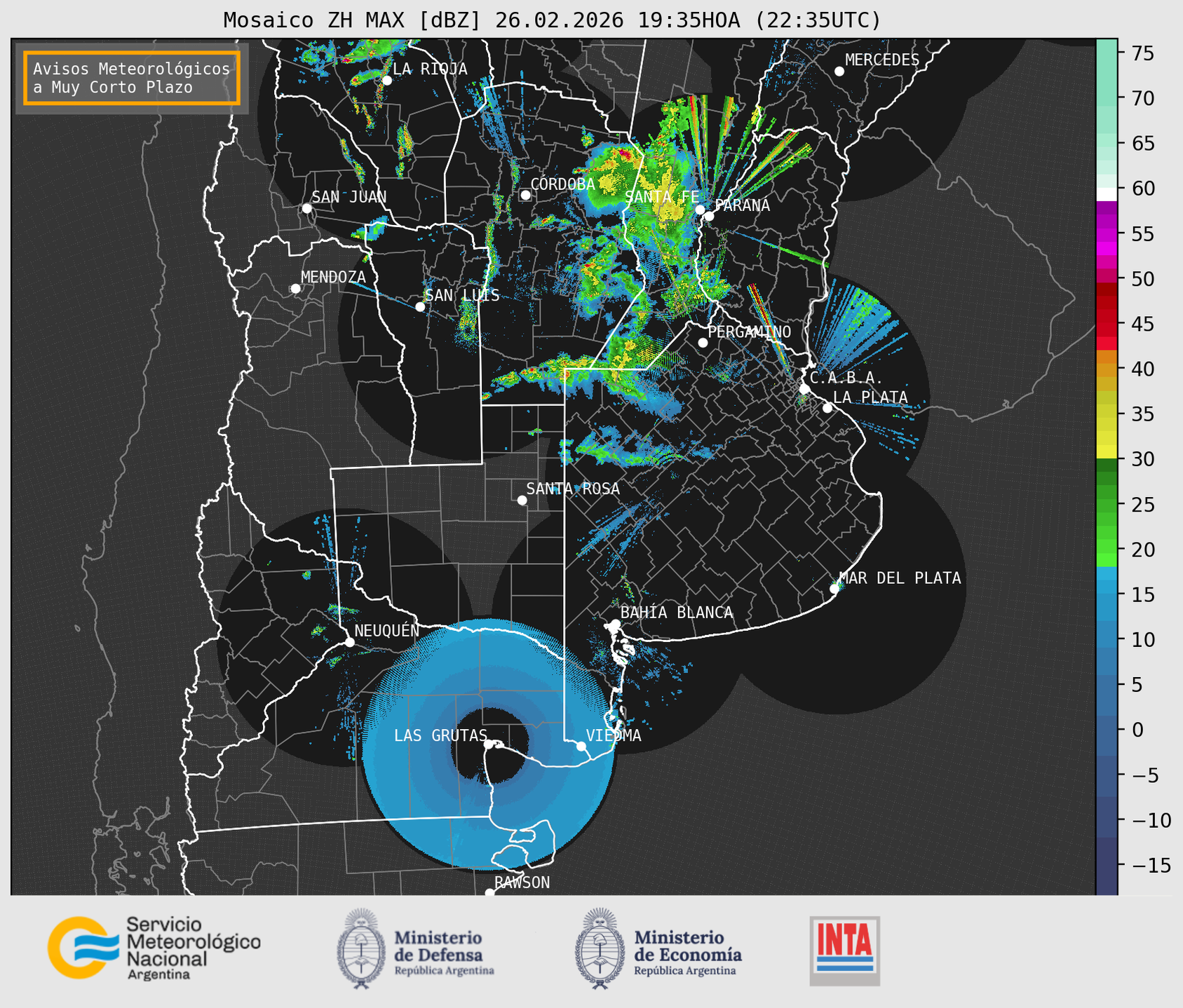Click the 'CÓRDOBA' map label

[562, 184]
